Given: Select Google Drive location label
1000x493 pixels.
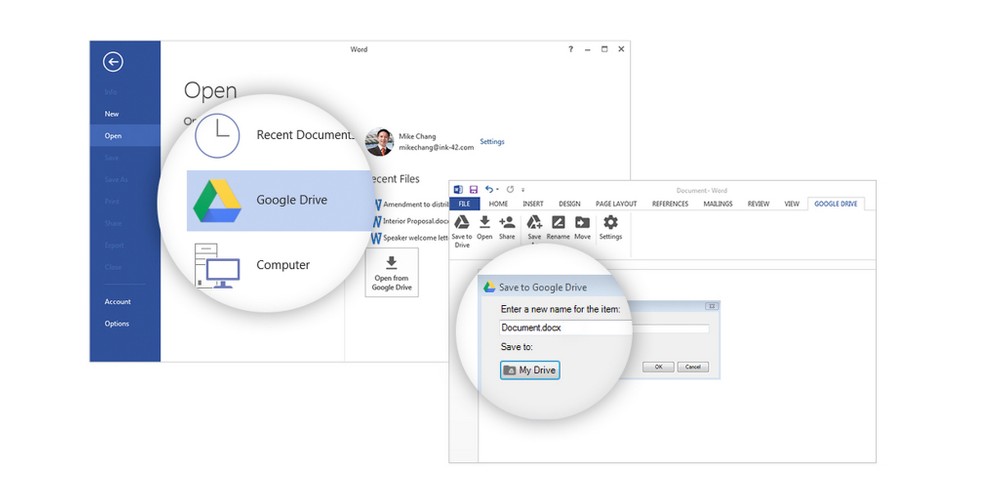Looking at the screenshot, I should click(x=291, y=200).
